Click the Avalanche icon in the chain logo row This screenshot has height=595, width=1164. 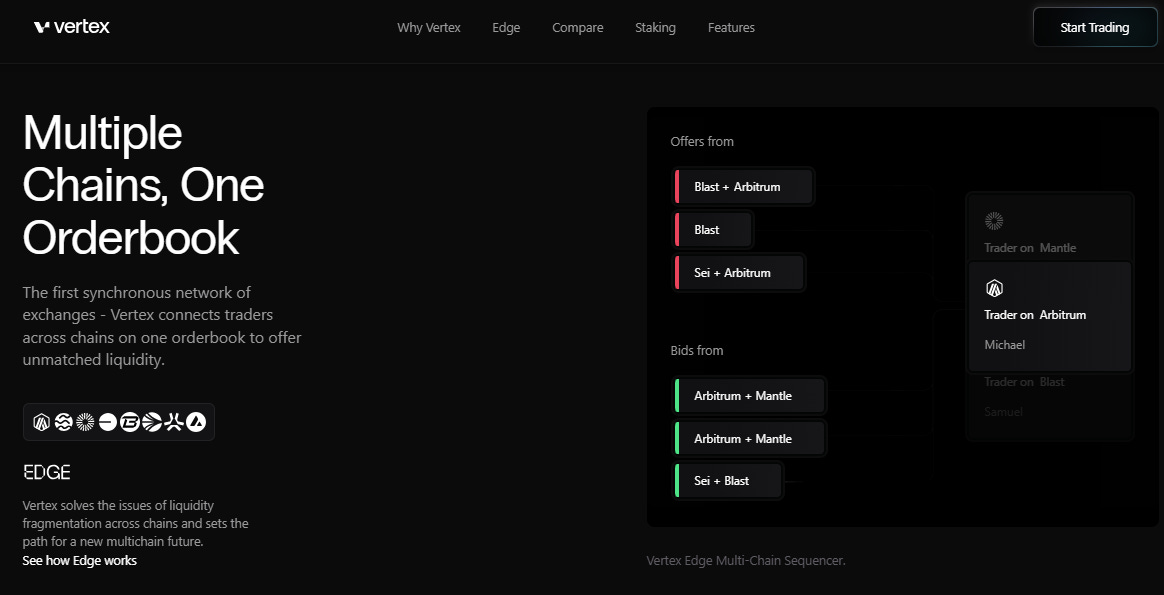pos(196,422)
